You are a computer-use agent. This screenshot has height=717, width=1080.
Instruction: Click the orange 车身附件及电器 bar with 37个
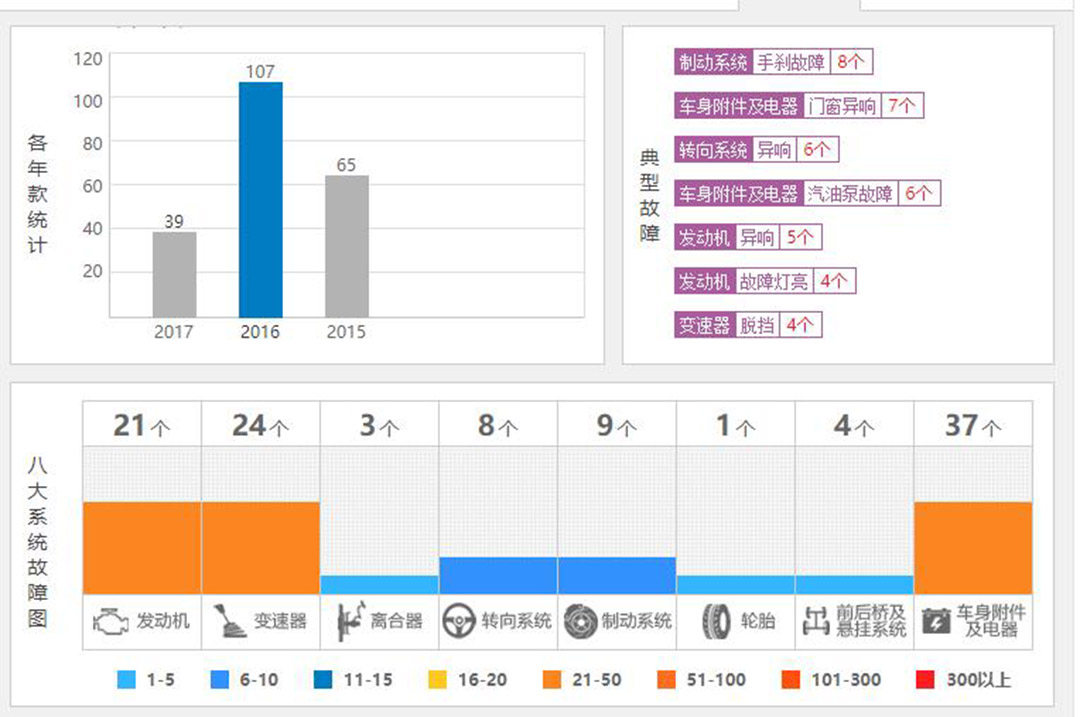coord(972,547)
